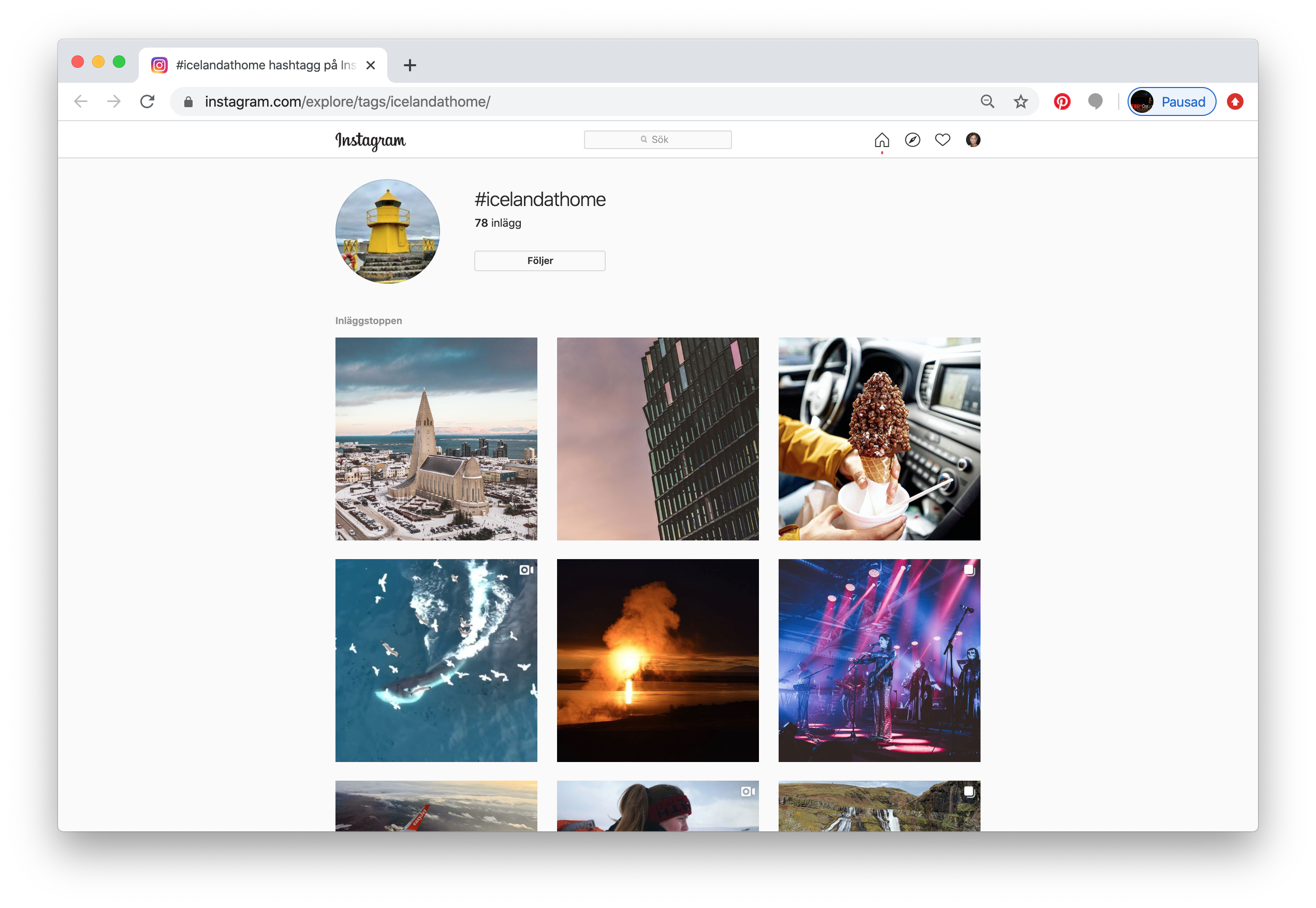The image size is (1316, 908).
Task: Open the concert stage carousel post
Action: click(879, 660)
